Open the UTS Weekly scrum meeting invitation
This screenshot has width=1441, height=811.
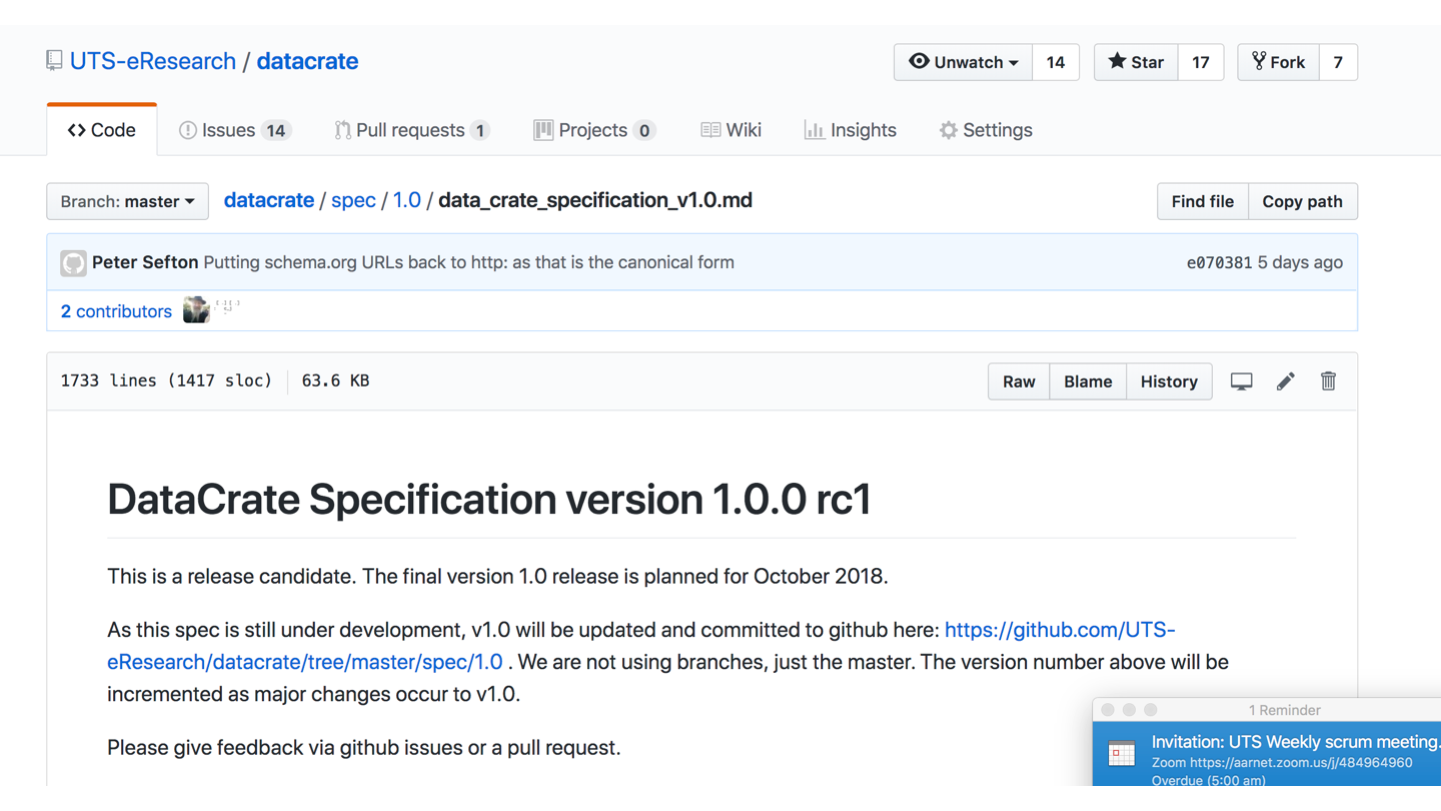pos(1296,742)
